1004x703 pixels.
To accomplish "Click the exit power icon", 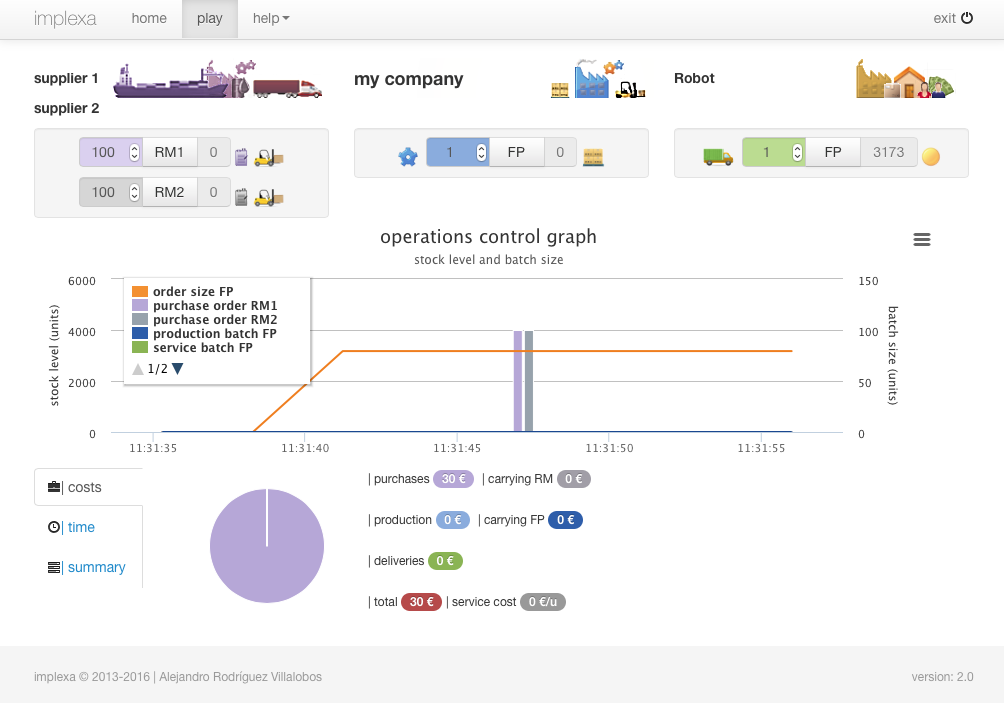I will click(x=966, y=18).
